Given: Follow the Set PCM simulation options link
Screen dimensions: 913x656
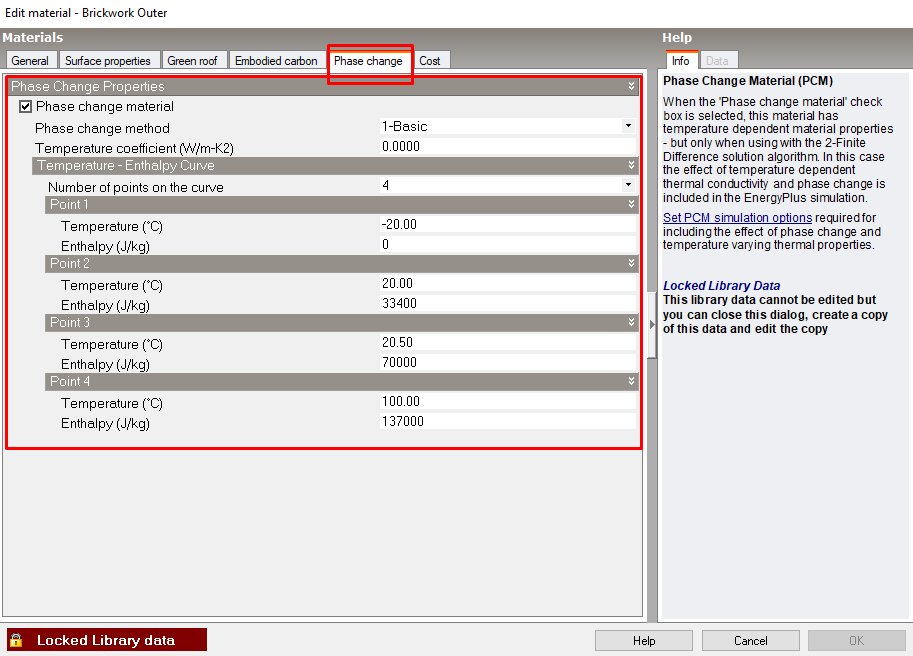Looking at the screenshot, I should (737, 218).
